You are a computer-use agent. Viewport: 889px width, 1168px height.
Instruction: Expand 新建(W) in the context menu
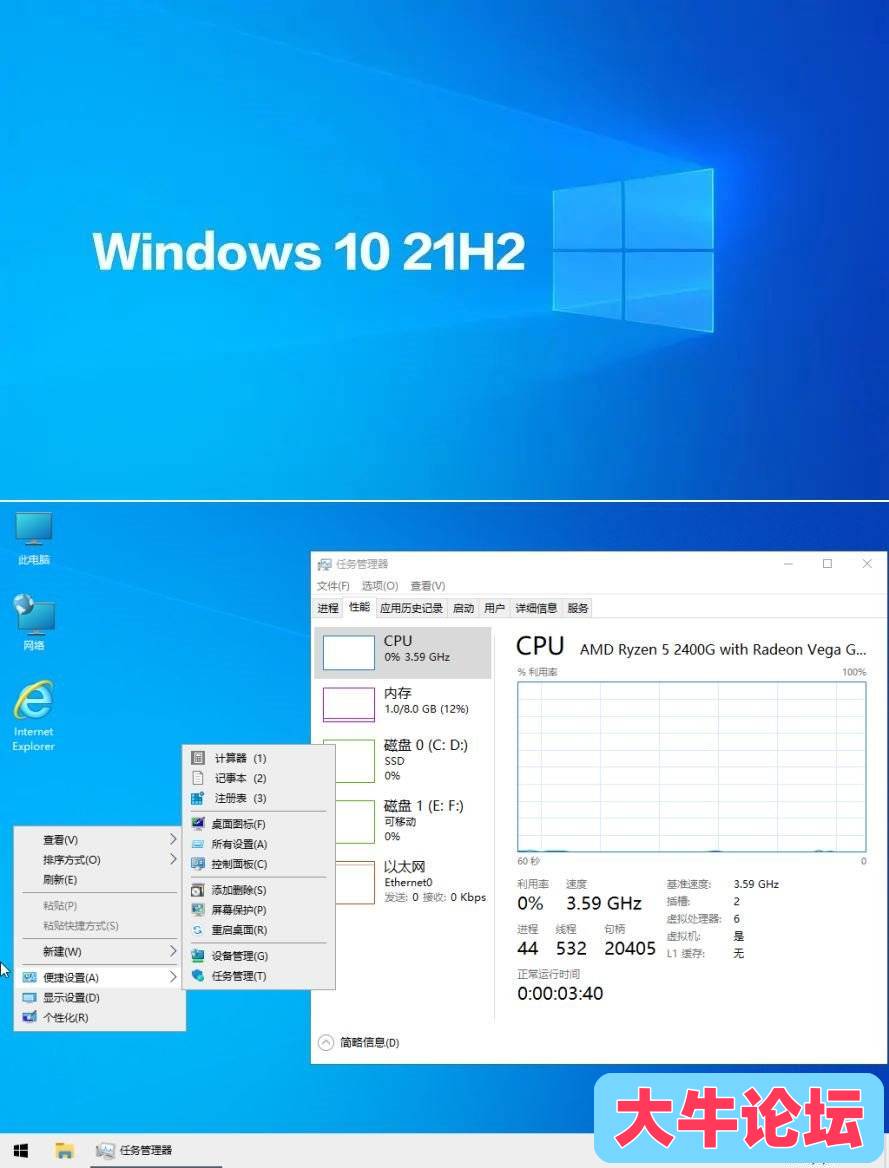[99, 951]
